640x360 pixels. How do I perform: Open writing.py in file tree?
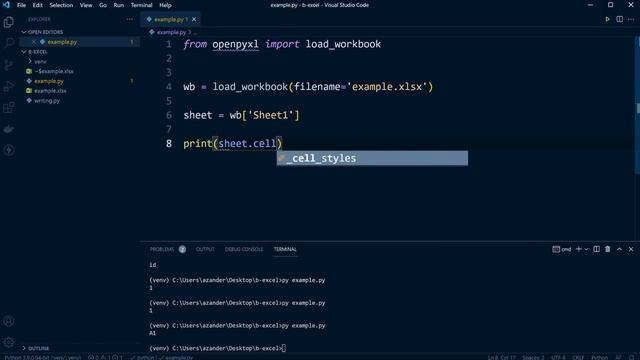(x=47, y=101)
